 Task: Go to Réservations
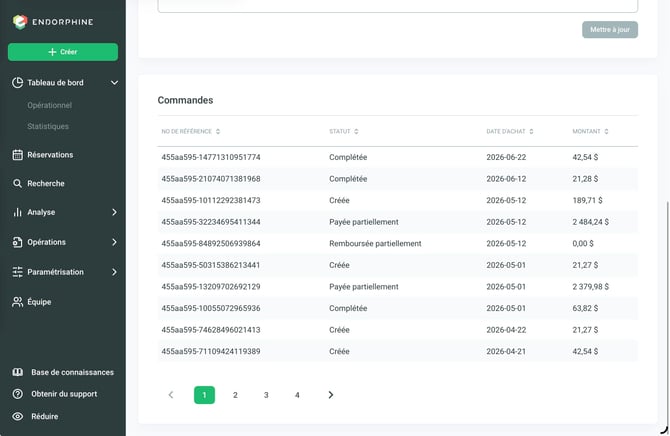point(50,155)
